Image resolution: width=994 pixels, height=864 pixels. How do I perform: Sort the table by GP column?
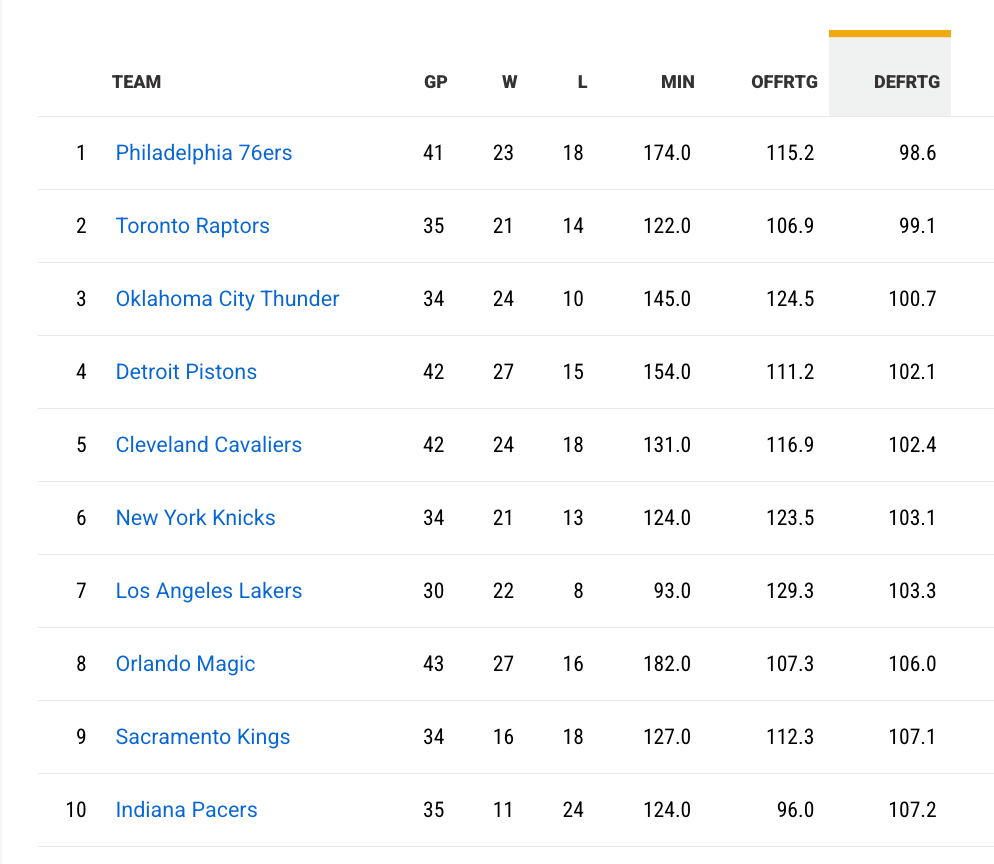point(435,82)
